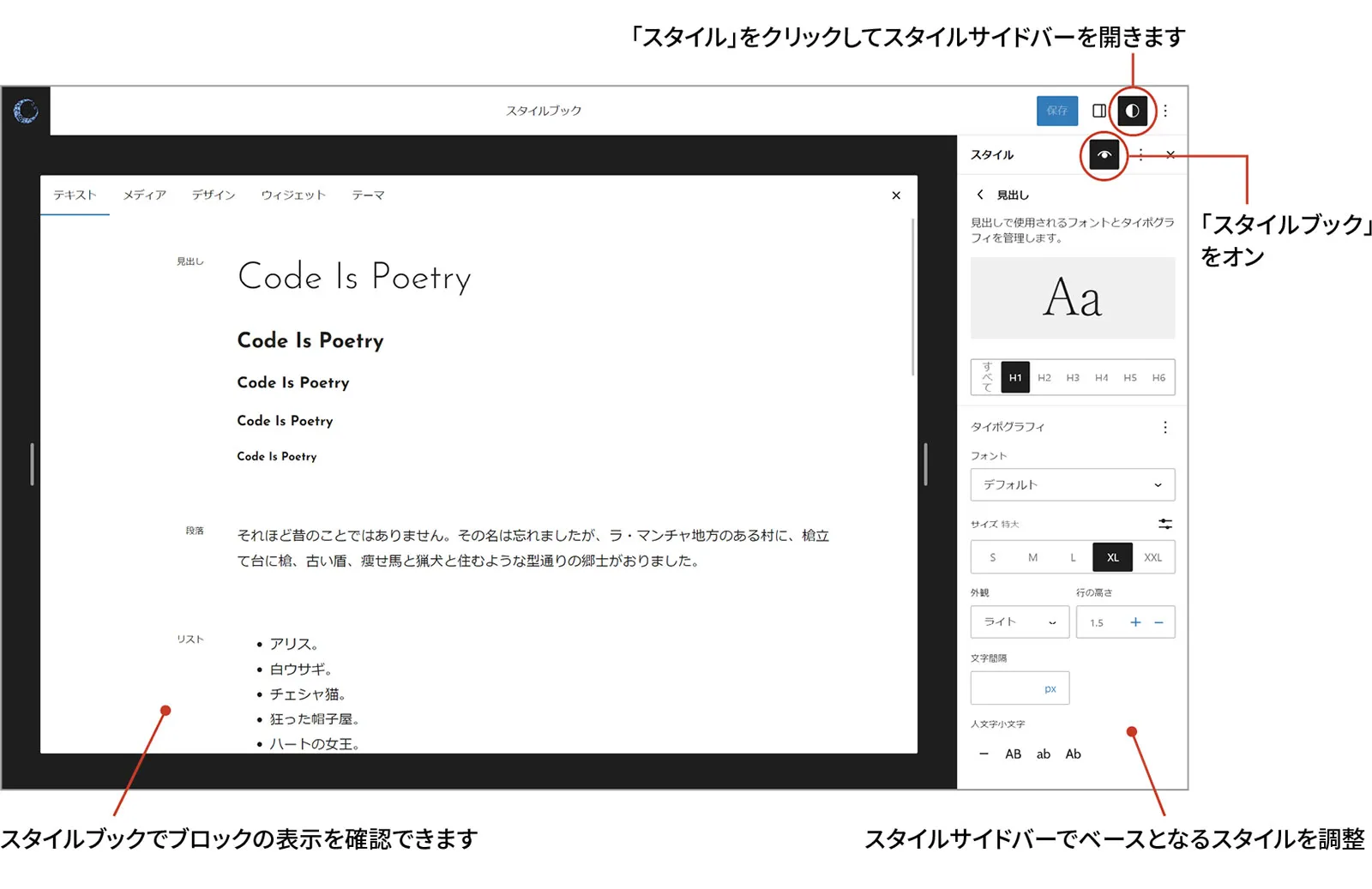1372x889 pixels.
Task: Select the XL font size option
Action: coord(1112,557)
